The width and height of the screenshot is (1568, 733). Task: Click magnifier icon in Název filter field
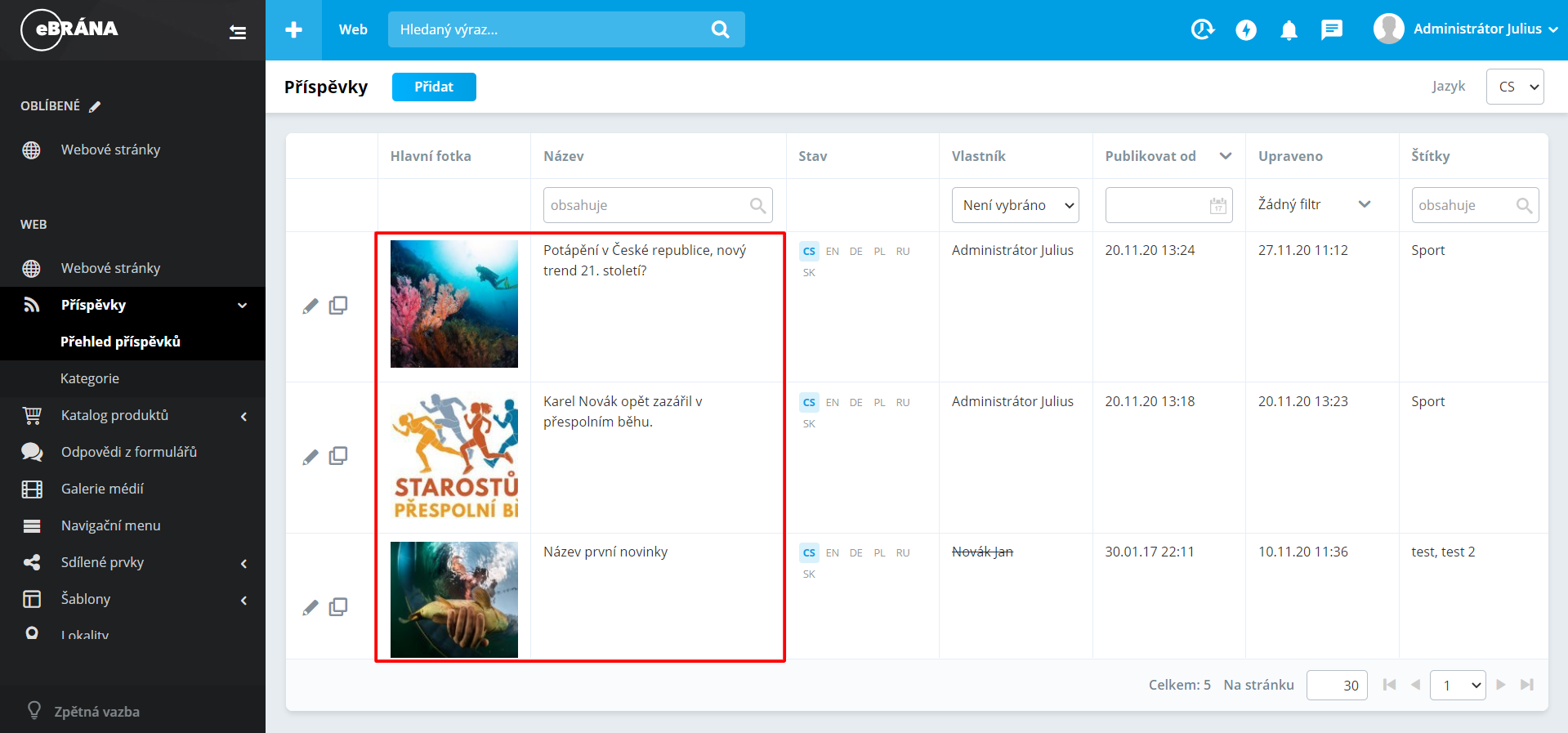point(758,206)
